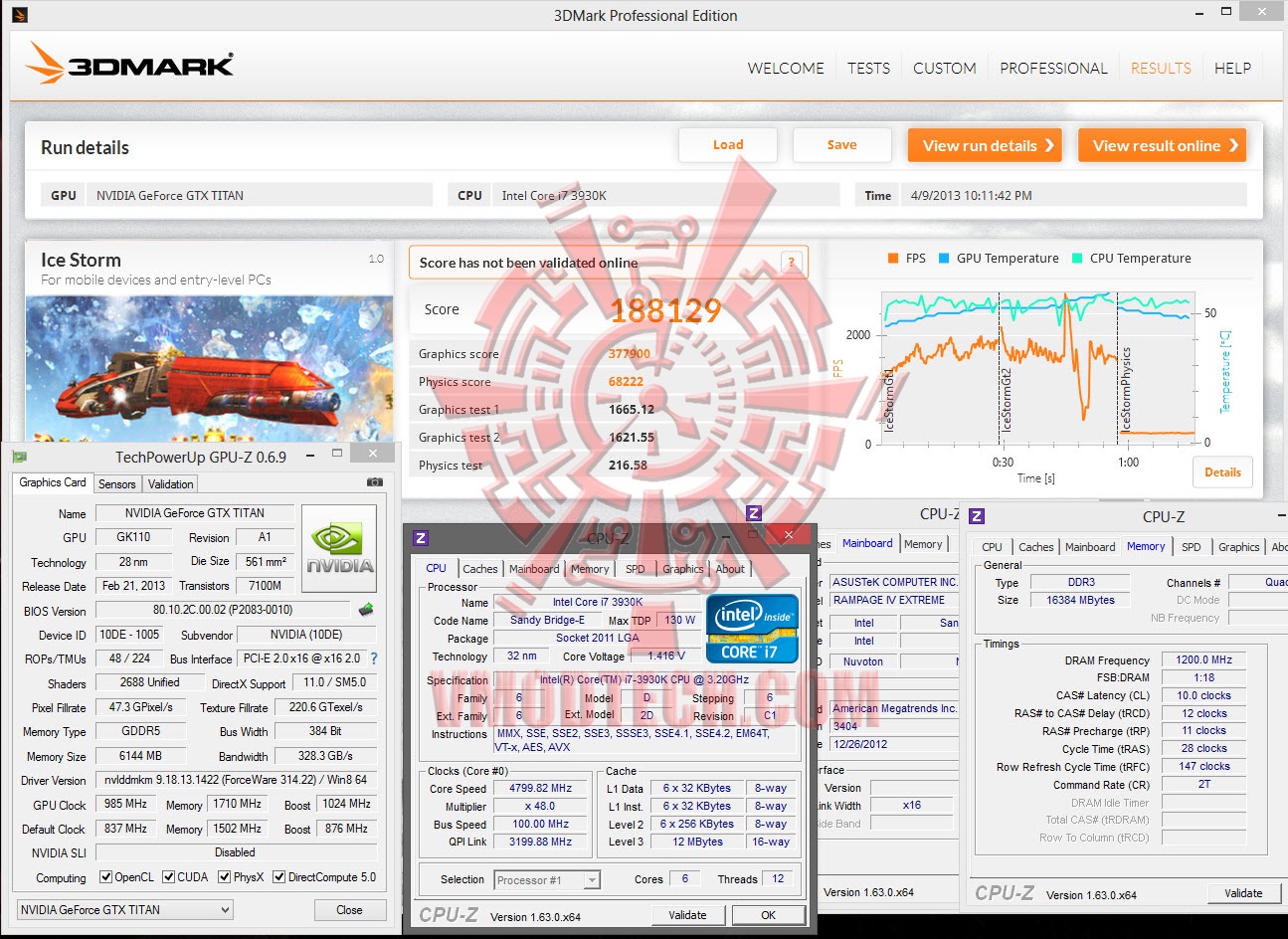Click the 3DMark title bar app icon
This screenshot has height=939, width=1288.
(19, 15)
